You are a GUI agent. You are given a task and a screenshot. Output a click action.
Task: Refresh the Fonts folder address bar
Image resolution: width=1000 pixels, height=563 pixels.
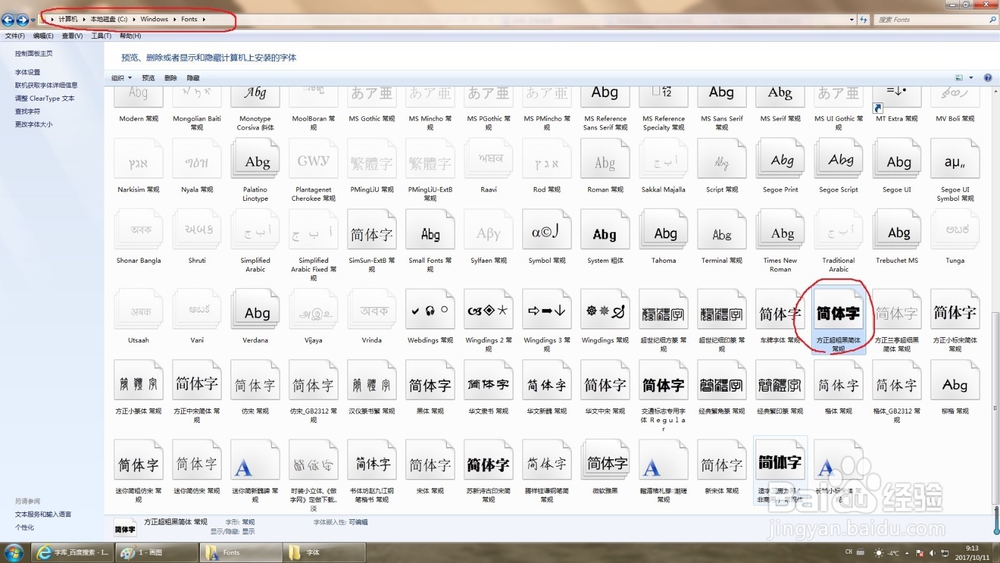[x=864, y=20]
